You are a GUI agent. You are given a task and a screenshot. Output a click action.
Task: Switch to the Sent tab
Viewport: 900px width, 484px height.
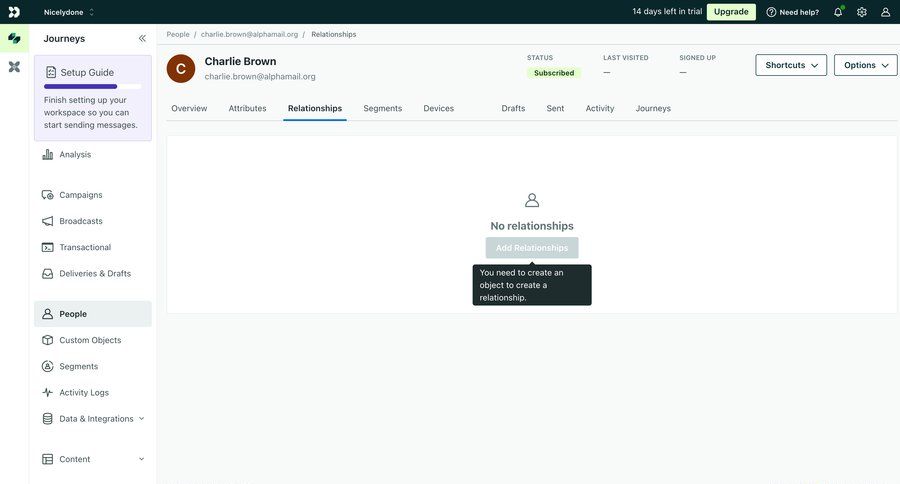click(555, 109)
